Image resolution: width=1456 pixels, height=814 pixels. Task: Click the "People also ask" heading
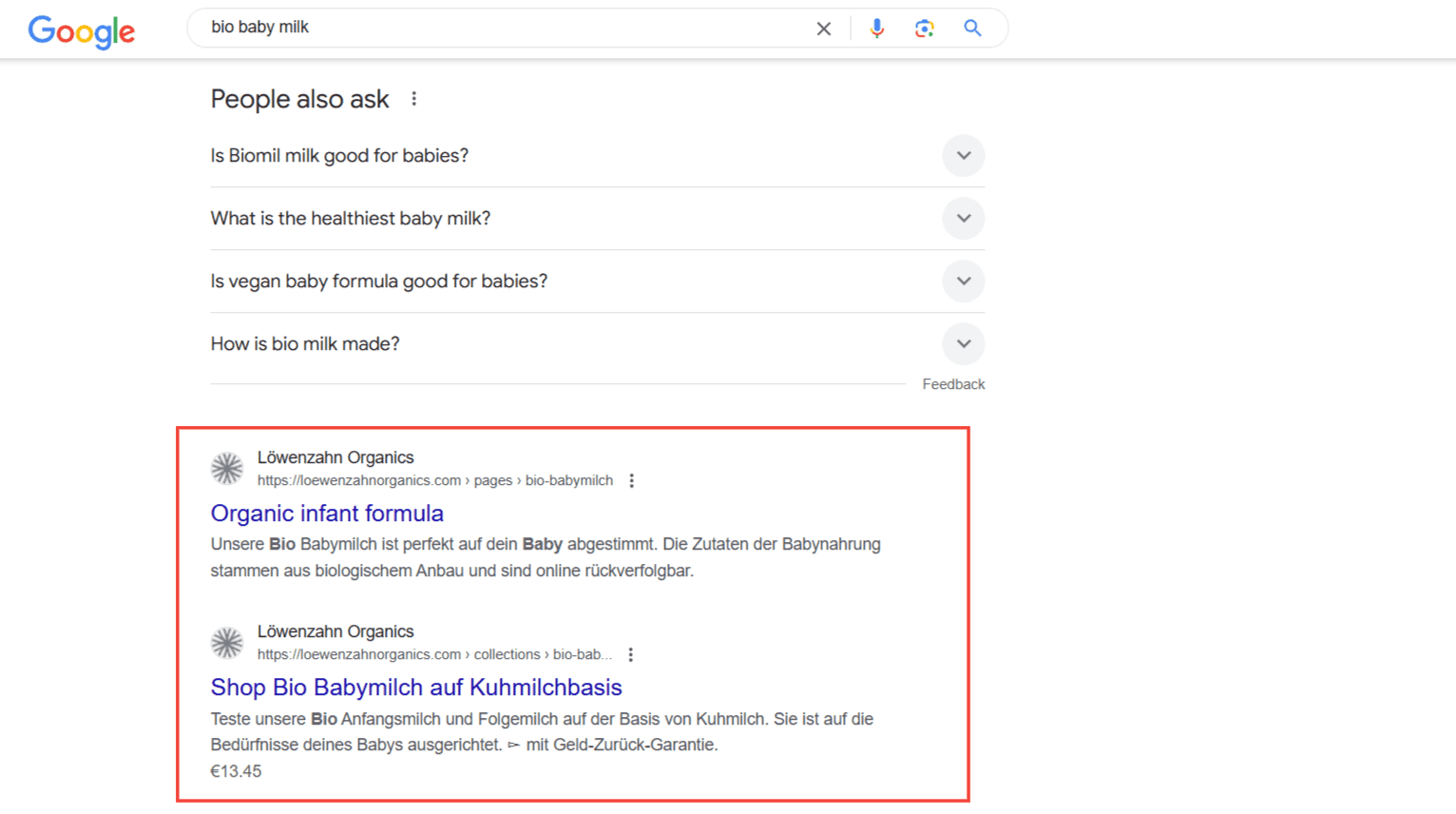pyautogui.click(x=299, y=99)
